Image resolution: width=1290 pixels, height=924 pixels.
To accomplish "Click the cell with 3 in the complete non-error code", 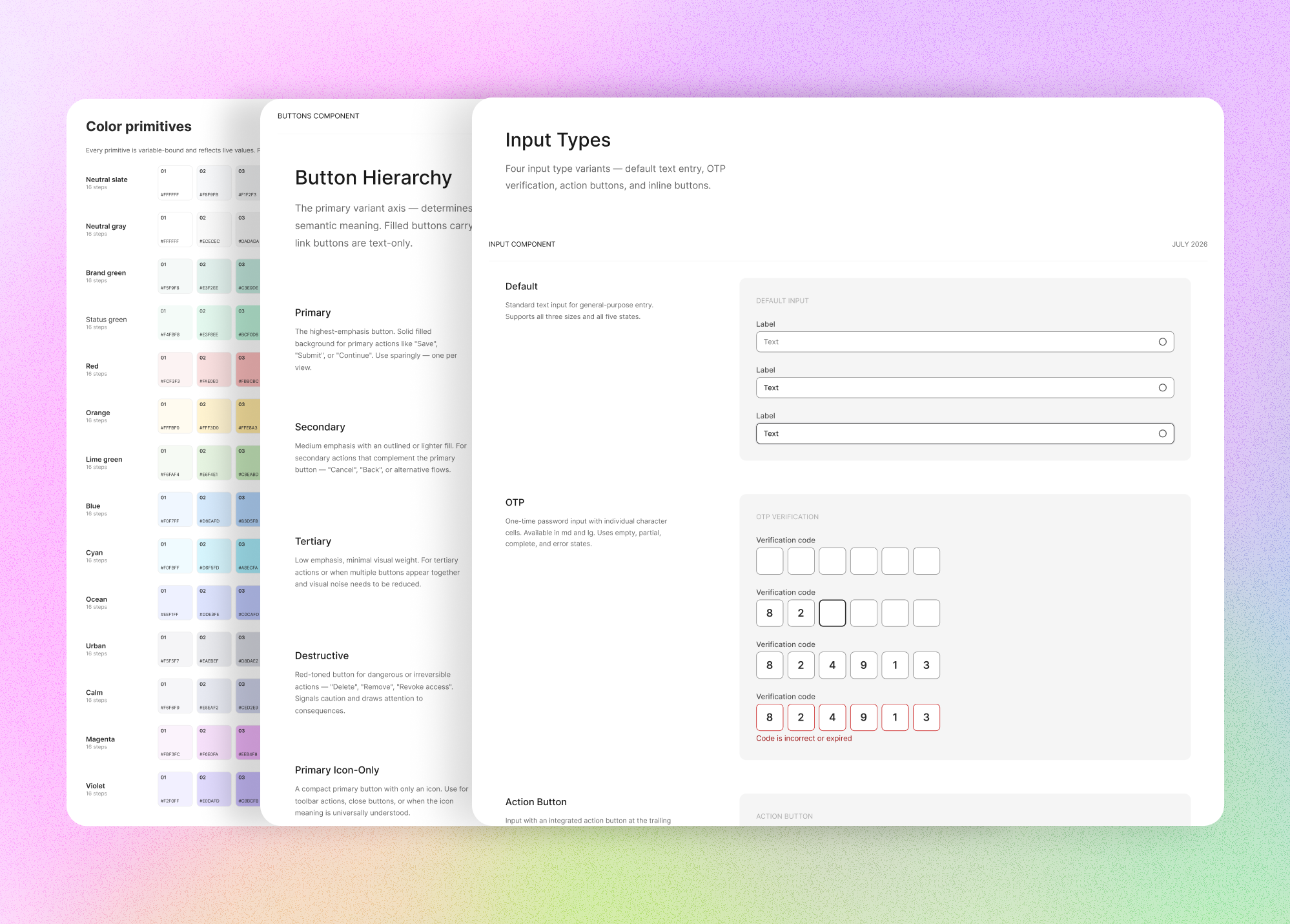I will coord(927,665).
